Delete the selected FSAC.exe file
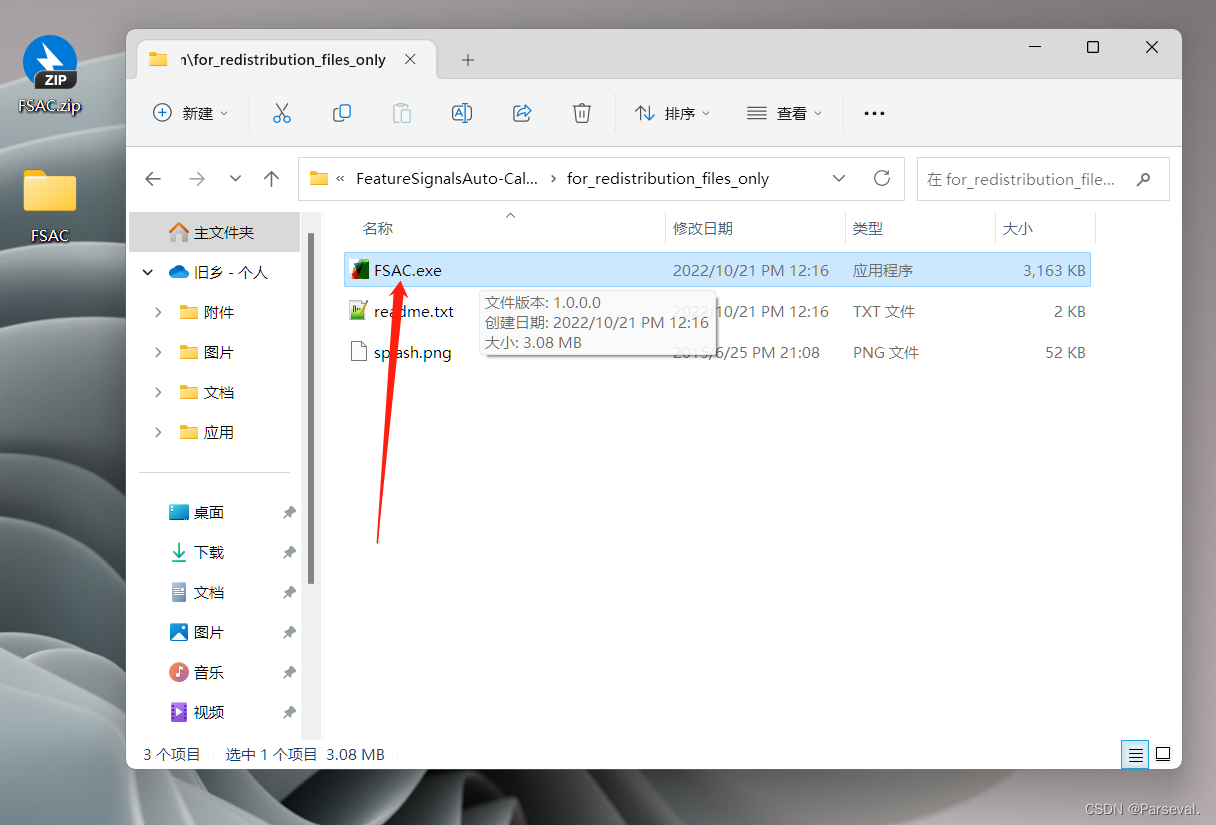 [x=582, y=113]
